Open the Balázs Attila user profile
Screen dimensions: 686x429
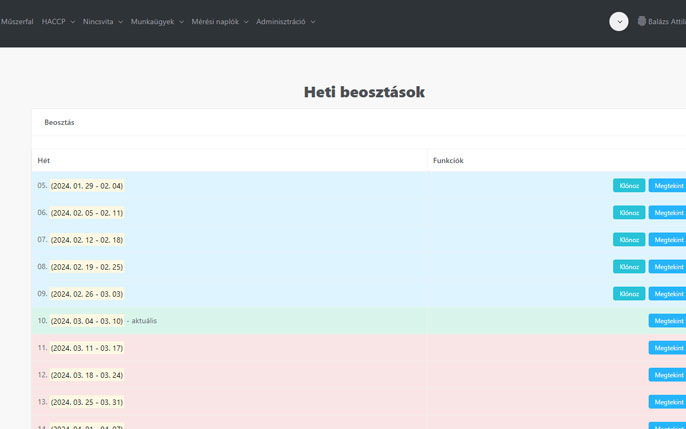666,21
